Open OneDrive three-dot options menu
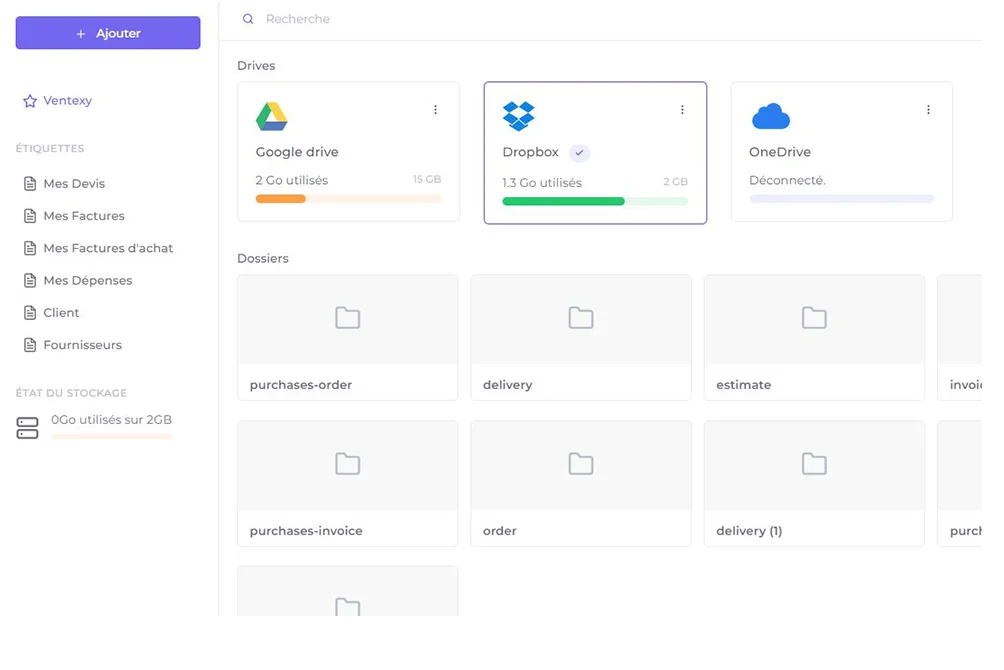This screenshot has width=1004, height=670. (x=928, y=110)
